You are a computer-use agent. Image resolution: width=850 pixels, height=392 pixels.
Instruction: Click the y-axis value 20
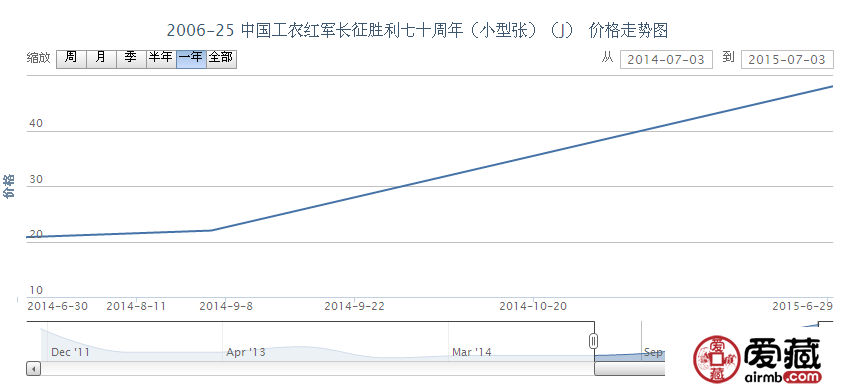(36, 234)
